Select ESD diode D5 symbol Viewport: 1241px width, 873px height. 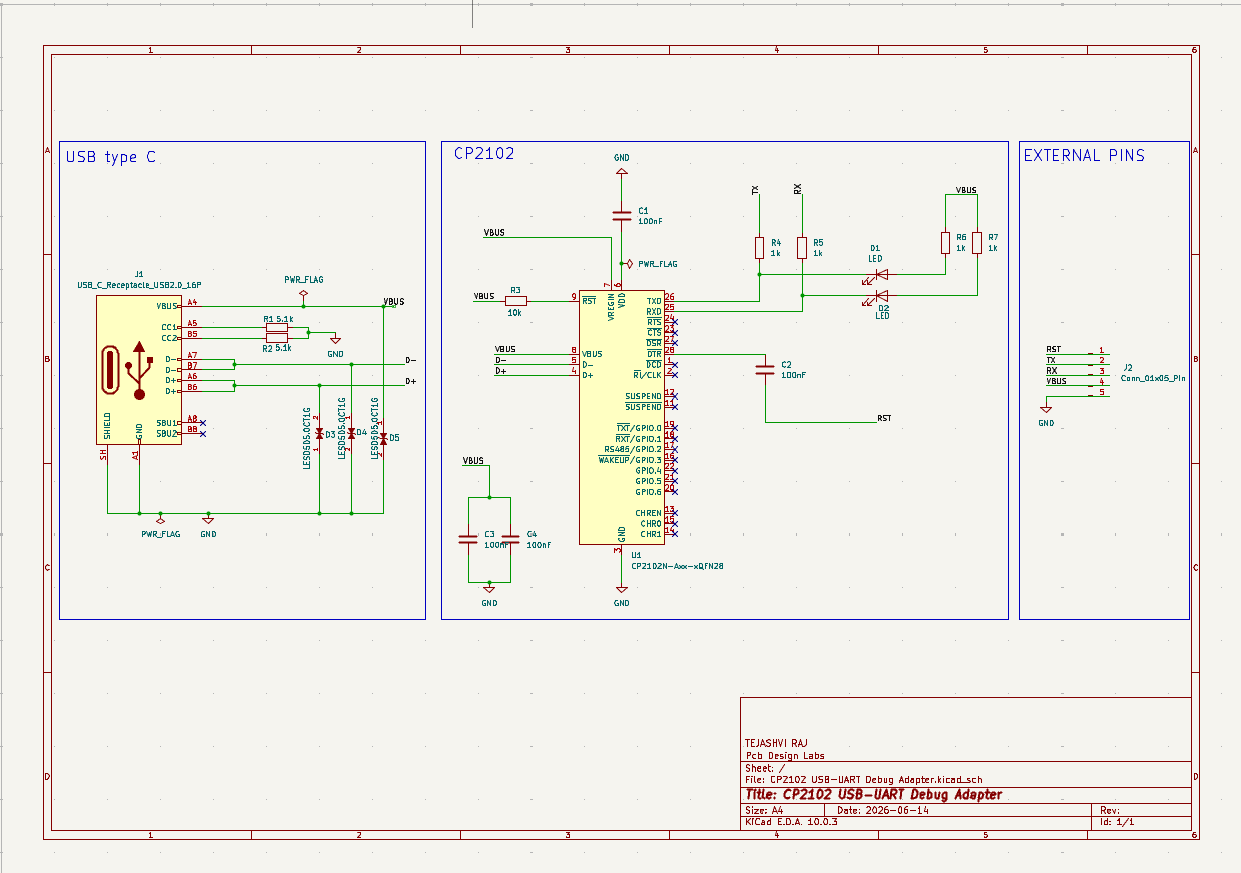coord(383,438)
